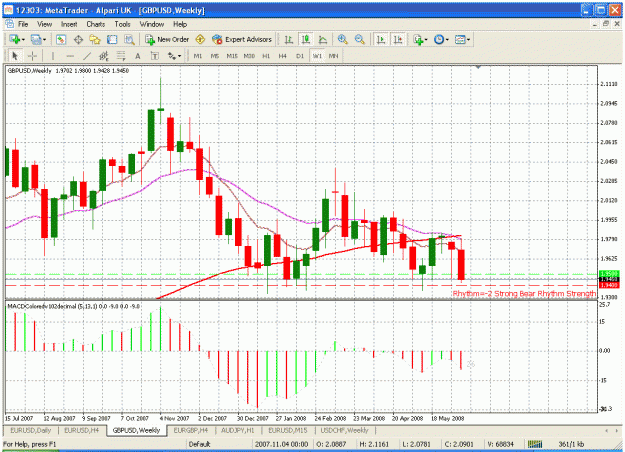Select the vertical line drawing tool
The image size is (625, 452).
[53, 56]
